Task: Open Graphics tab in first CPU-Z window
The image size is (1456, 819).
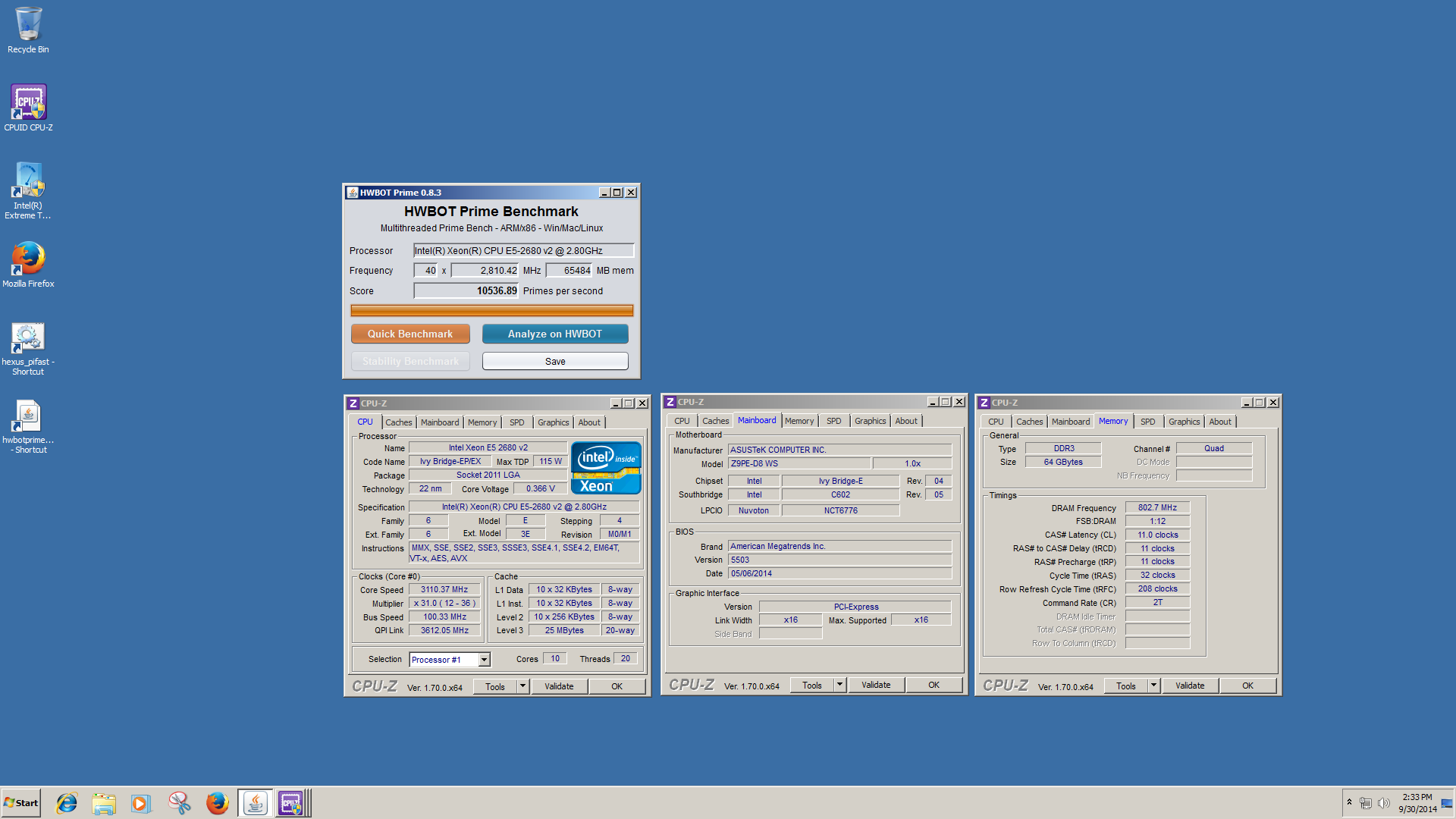Action: (x=554, y=422)
